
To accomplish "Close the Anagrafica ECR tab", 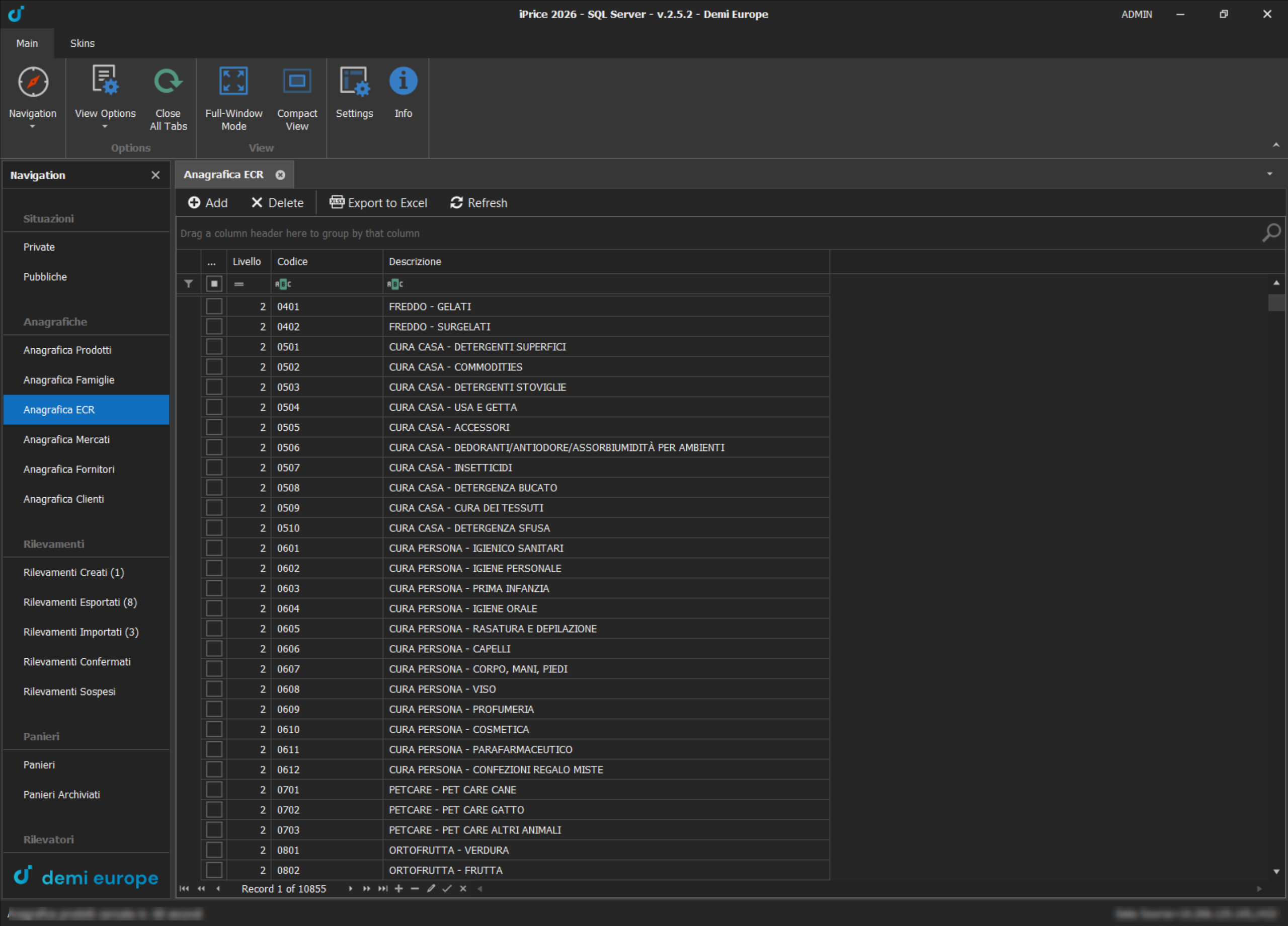I will pyautogui.click(x=280, y=175).
